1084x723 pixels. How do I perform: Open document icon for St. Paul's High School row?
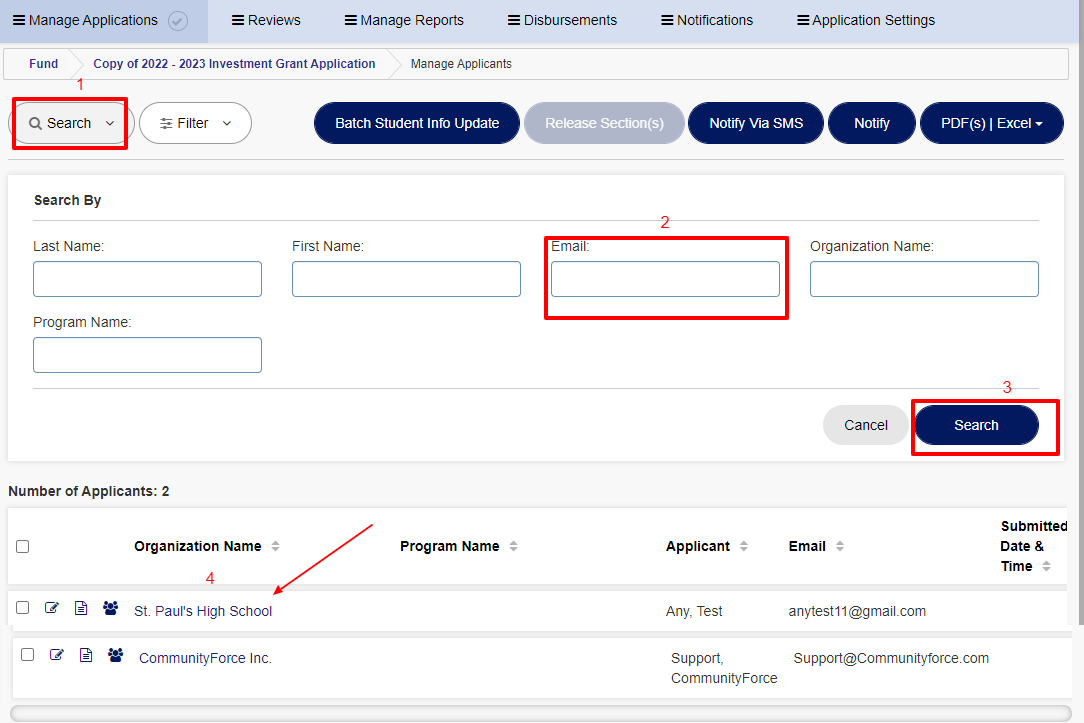point(81,608)
